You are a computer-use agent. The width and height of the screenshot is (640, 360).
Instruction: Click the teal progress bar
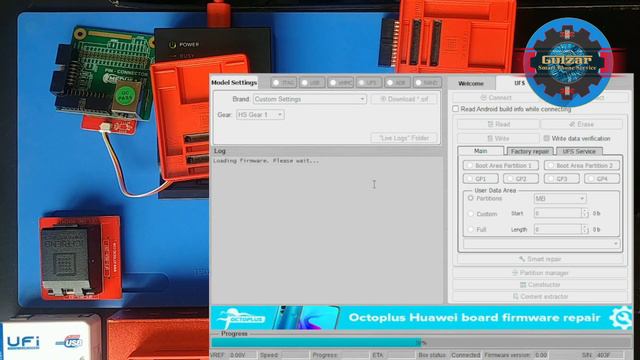(316, 343)
